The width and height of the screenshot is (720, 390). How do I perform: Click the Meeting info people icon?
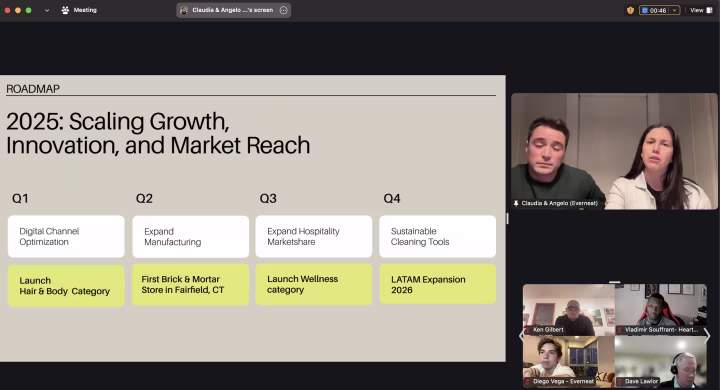click(x=65, y=10)
